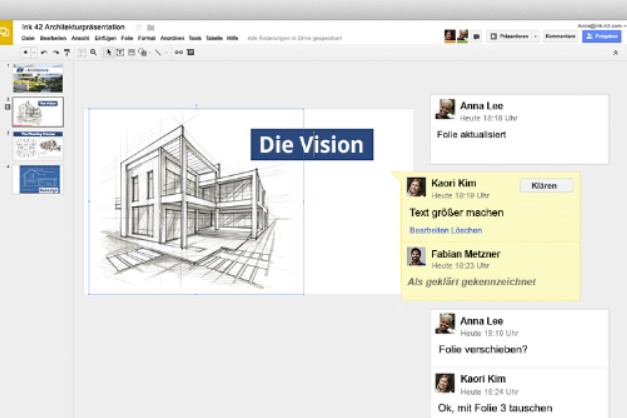Open the 'Folie verschieben?' comment
This screenshot has width=627, height=418.
(x=483, y=349)
